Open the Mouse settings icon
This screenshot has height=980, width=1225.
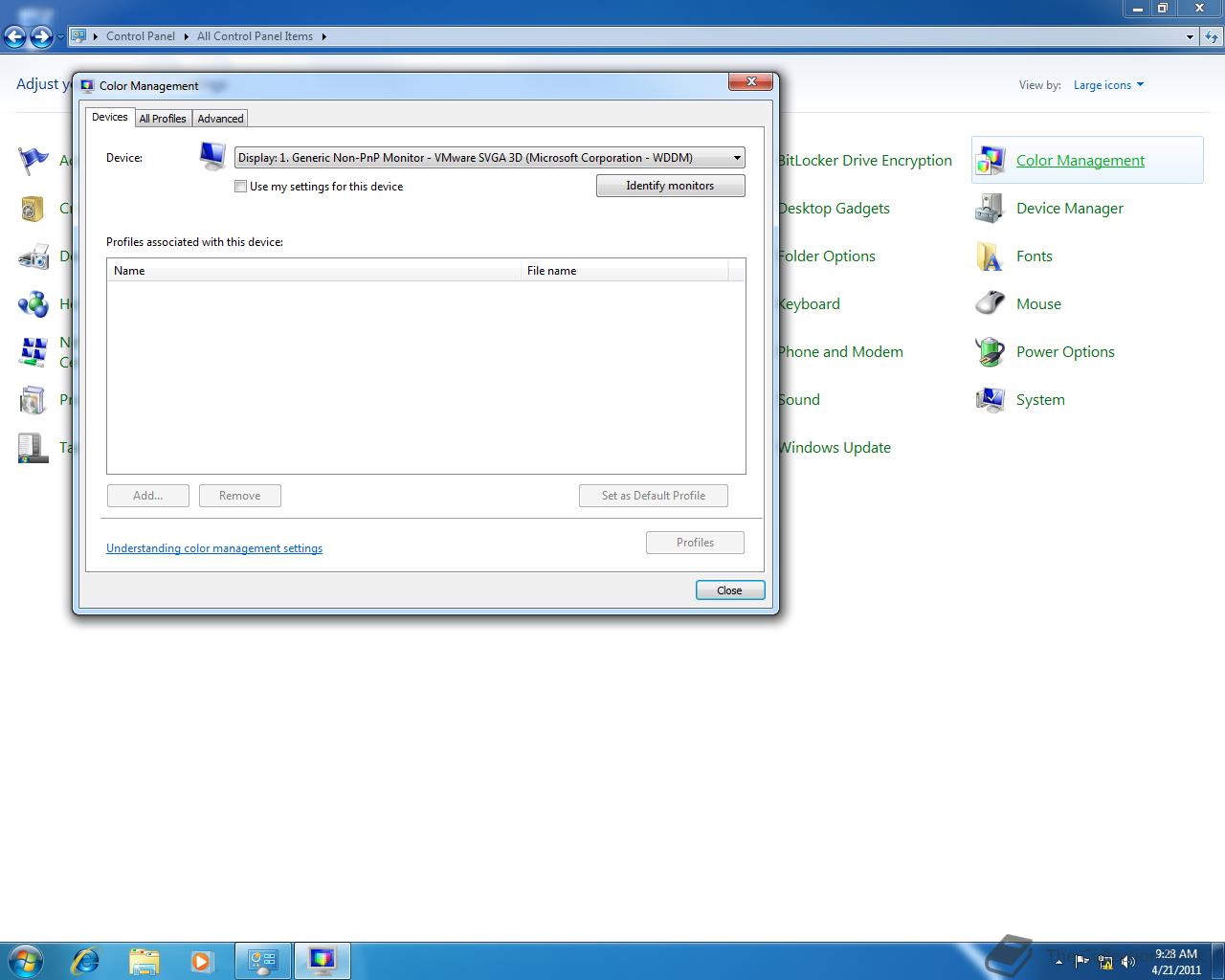(x=991, y=303)
